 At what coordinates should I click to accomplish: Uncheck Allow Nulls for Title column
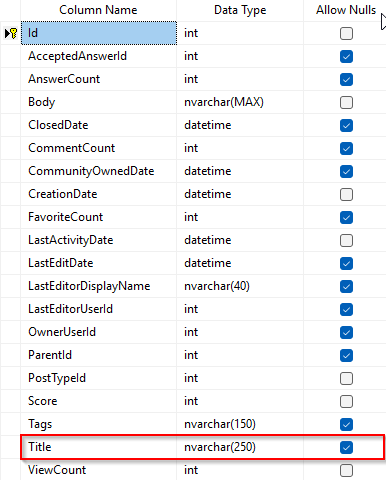tap(346, 447)
